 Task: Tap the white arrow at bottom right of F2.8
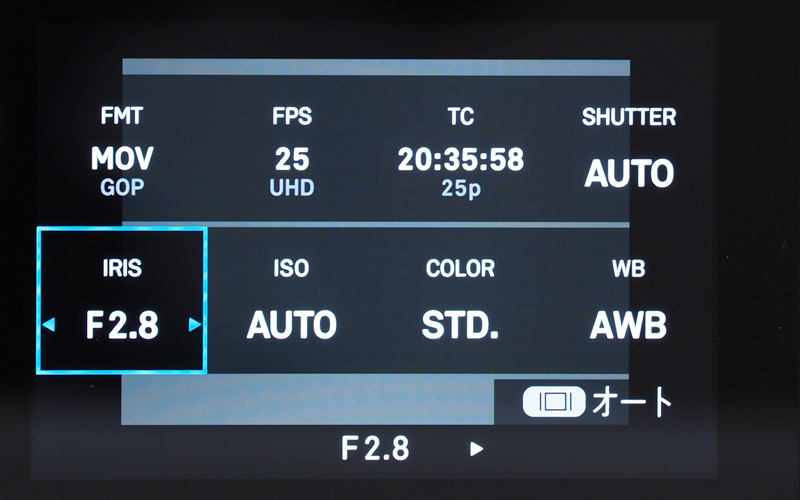[x=476, y=449]
